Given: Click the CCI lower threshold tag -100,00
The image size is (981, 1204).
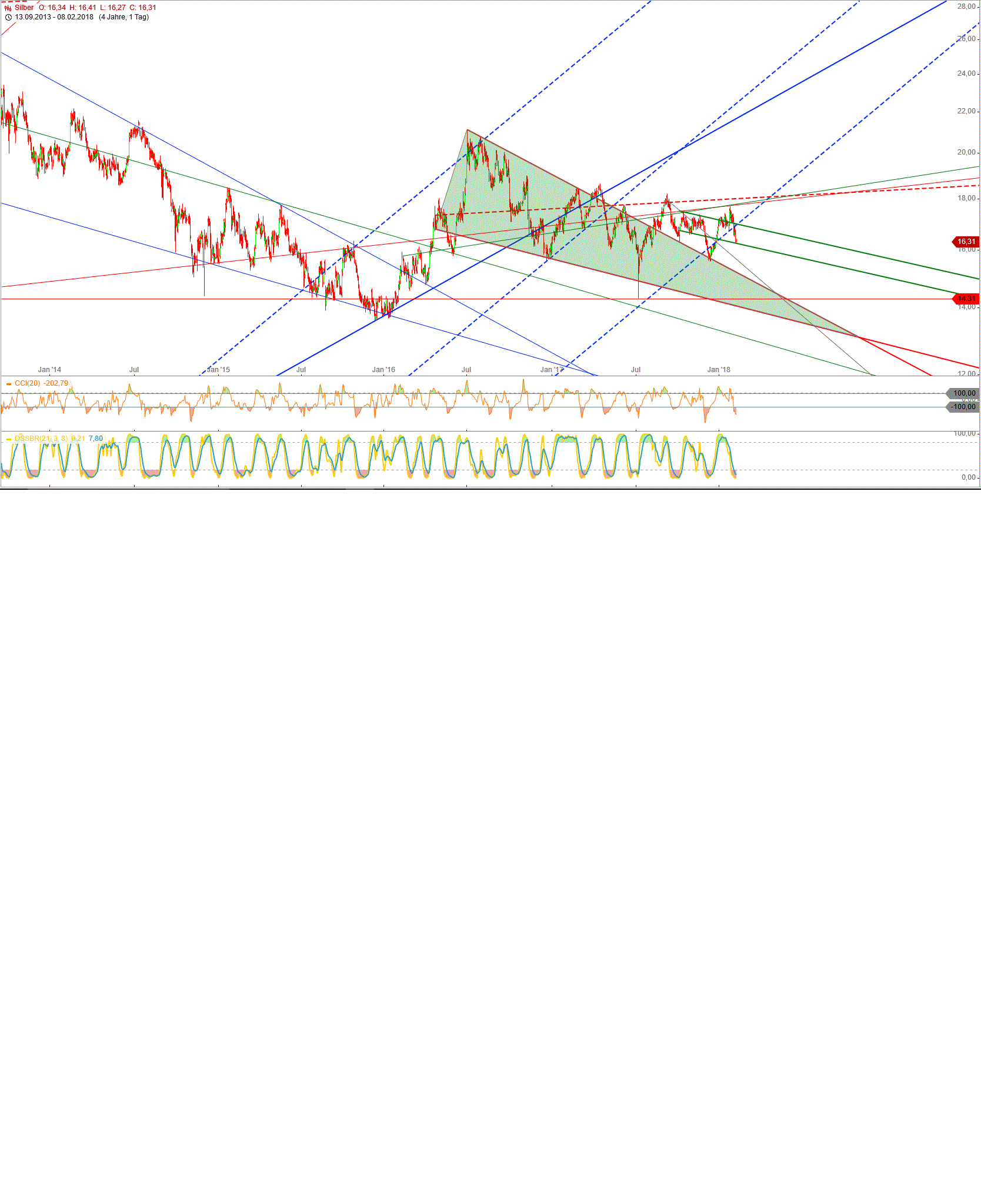Looking at the screenshot, I should coord(963,407).
